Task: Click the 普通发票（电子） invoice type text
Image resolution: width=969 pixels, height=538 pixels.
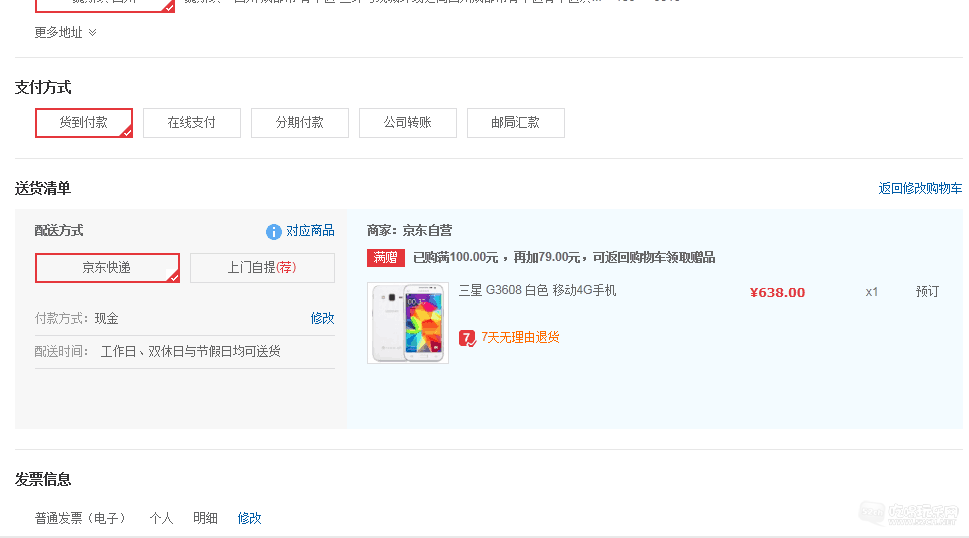Action: (80, 518)
